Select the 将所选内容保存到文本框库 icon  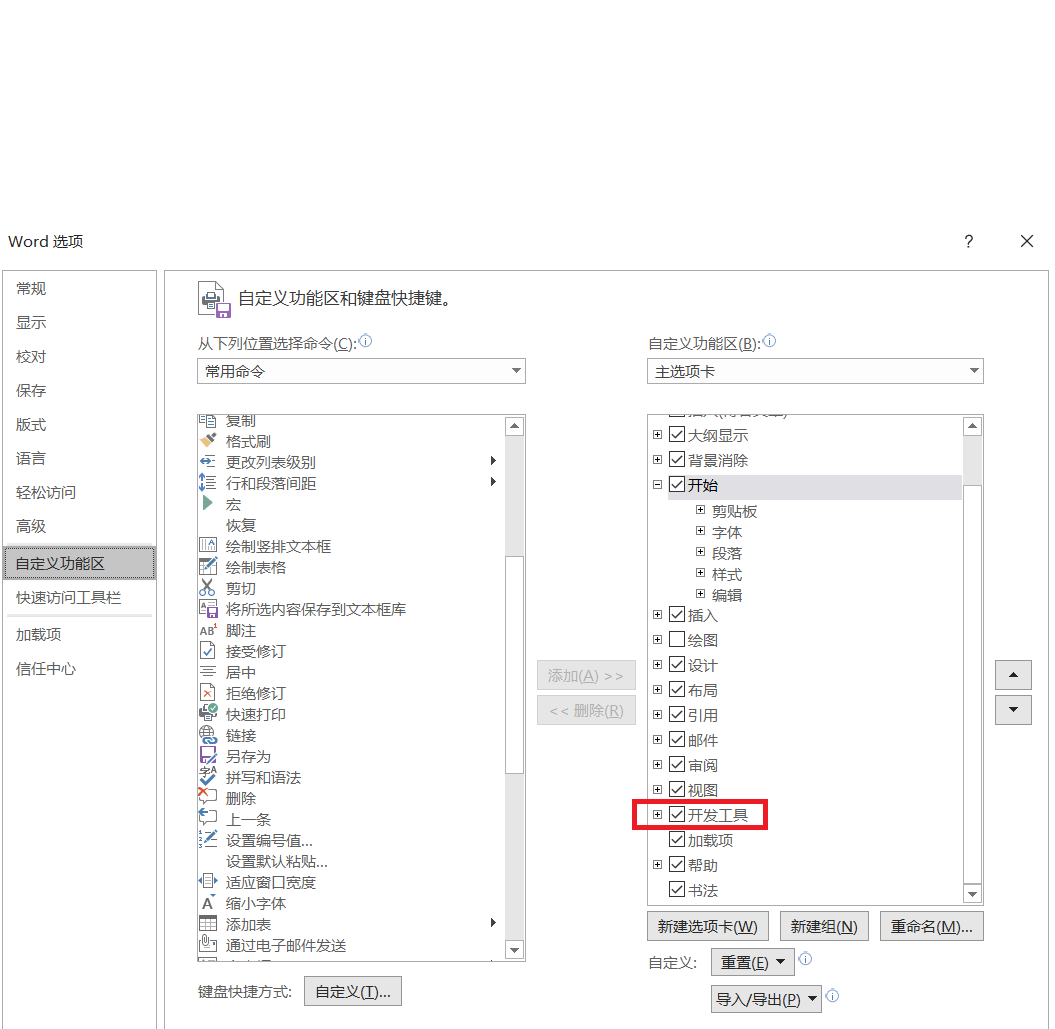tap(208, 609)
